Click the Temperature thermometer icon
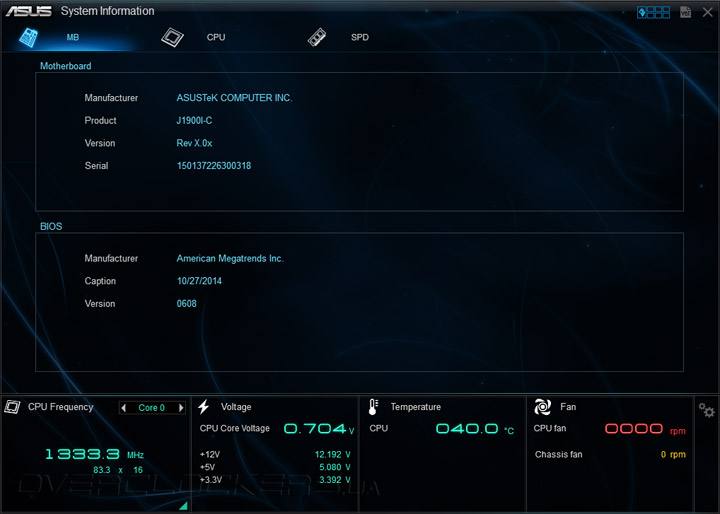720x514 pixels. (373, 407)
